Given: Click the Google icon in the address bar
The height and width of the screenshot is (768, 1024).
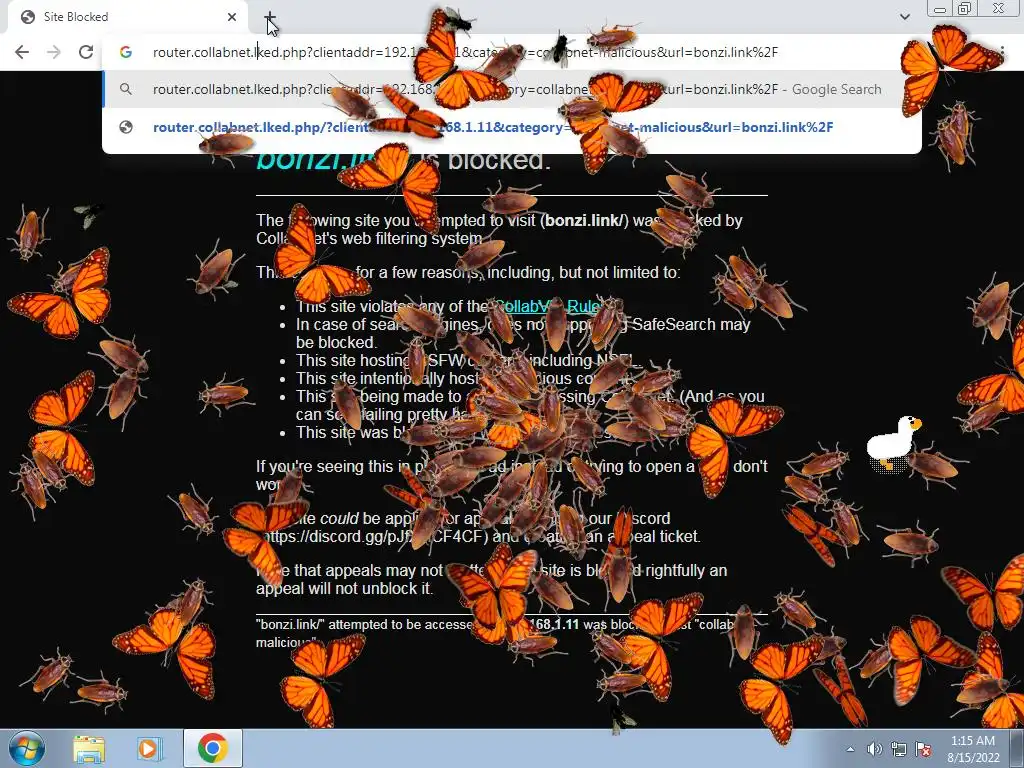Looking at the screenshot, I should (x=126, y=52).
